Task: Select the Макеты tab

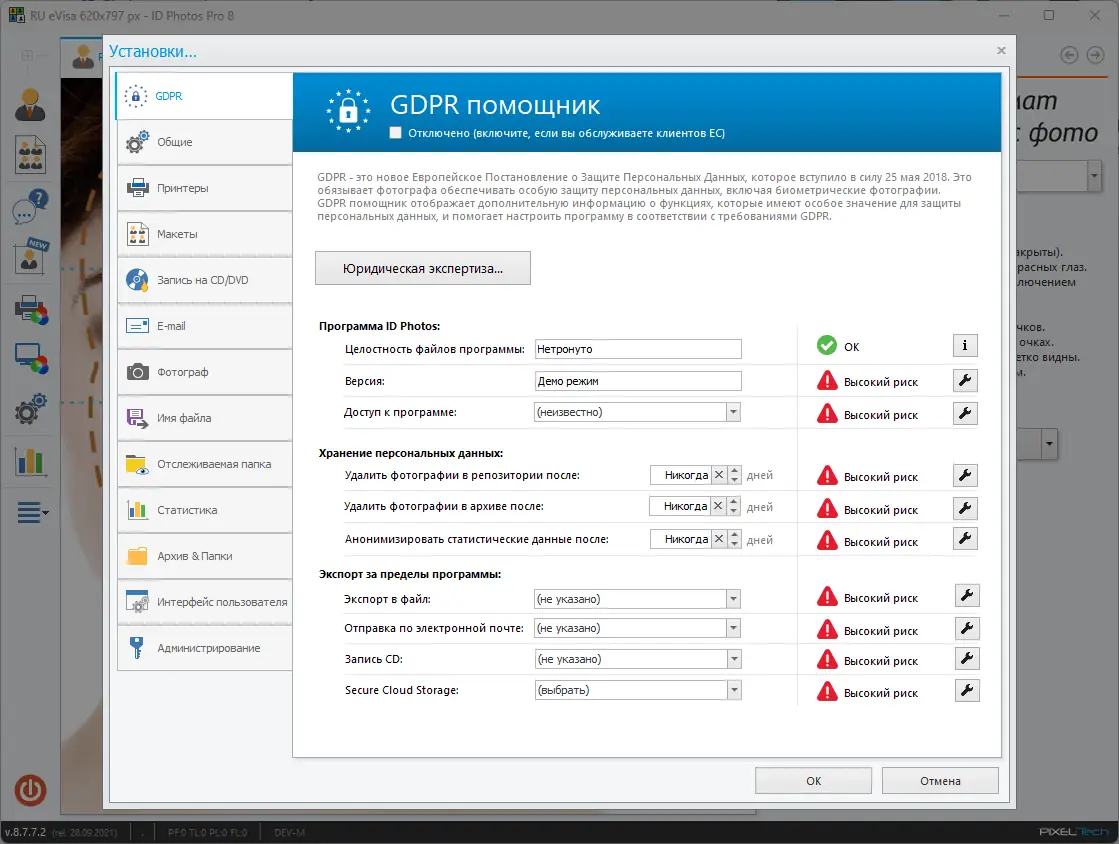Action: click(x=204, y=234)
